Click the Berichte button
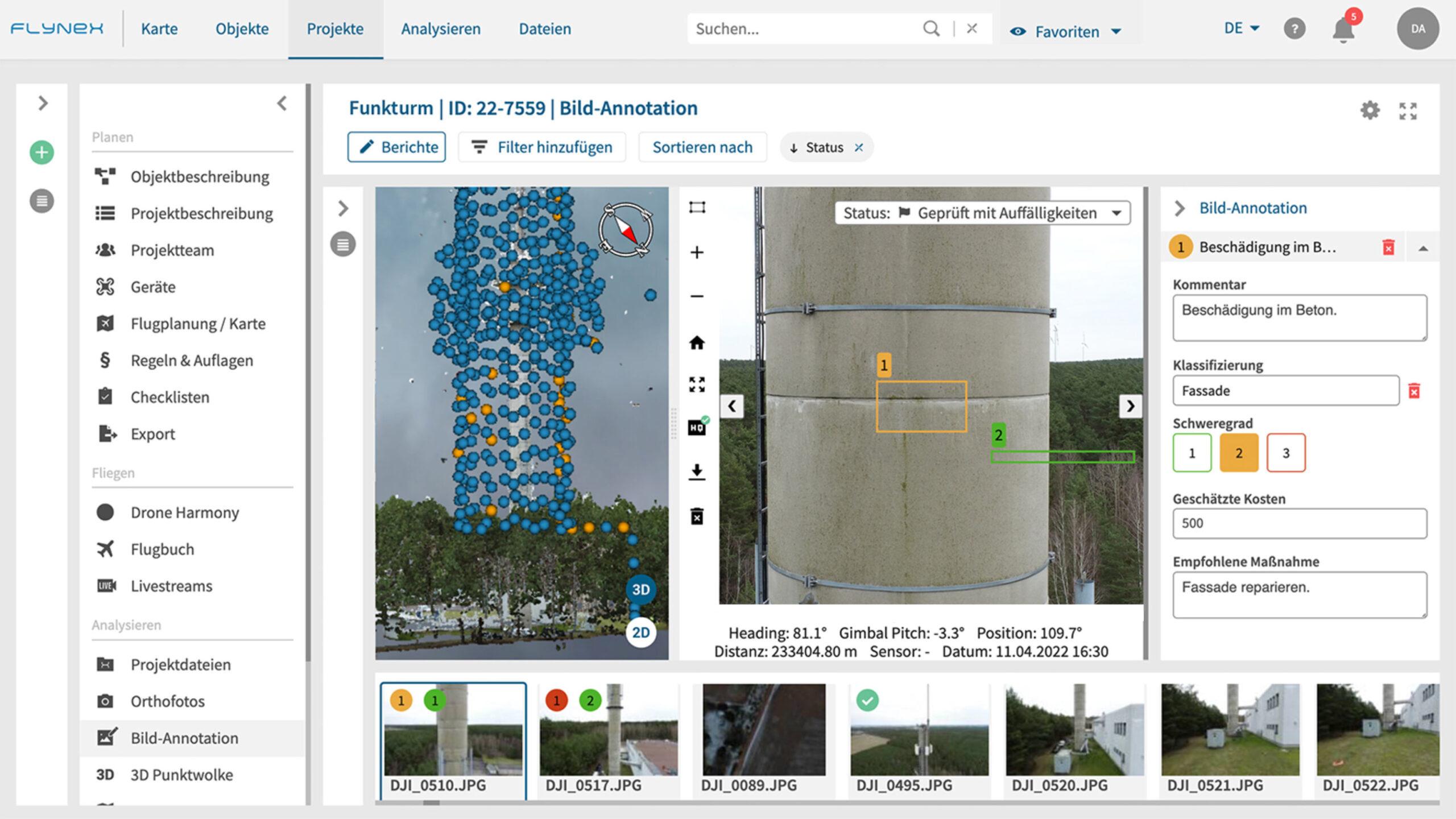Viewport: 1456px width, 819px height. coord(396,147)
